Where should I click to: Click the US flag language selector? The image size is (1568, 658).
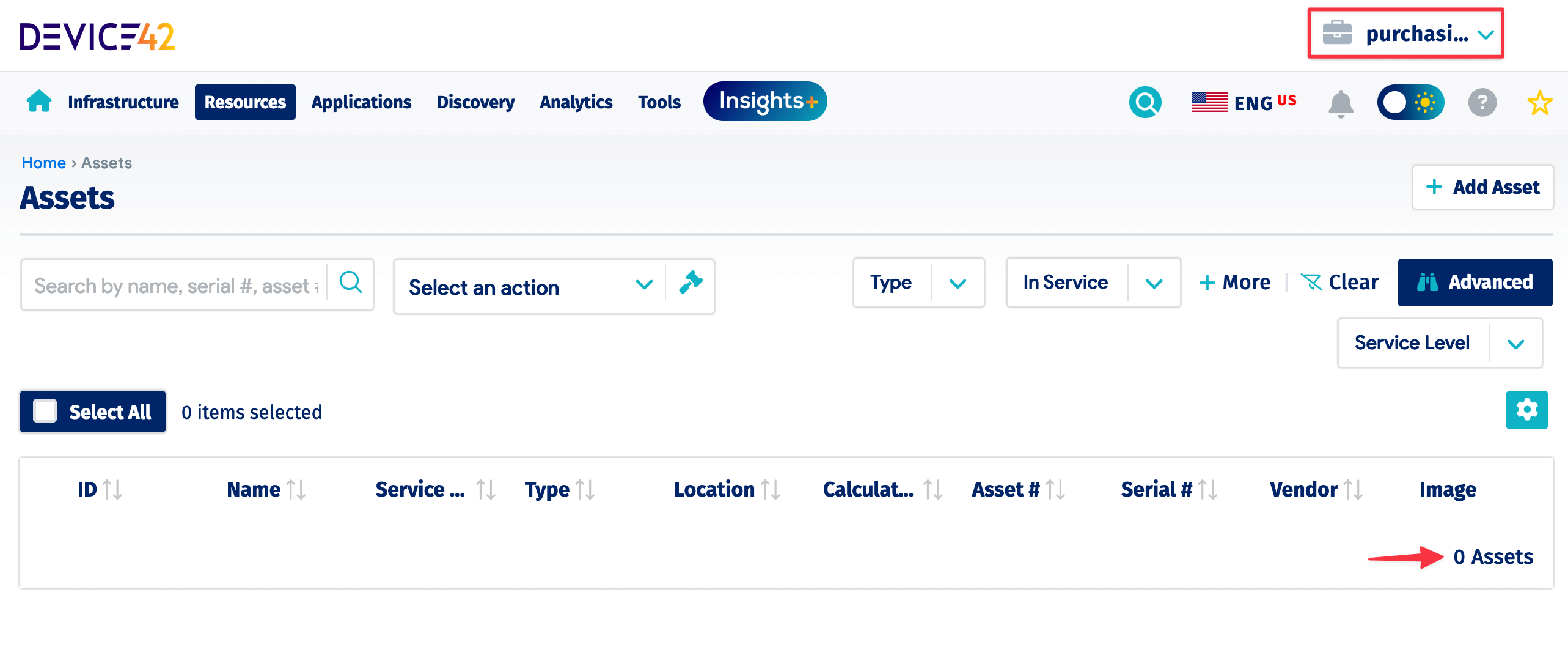1209,102
